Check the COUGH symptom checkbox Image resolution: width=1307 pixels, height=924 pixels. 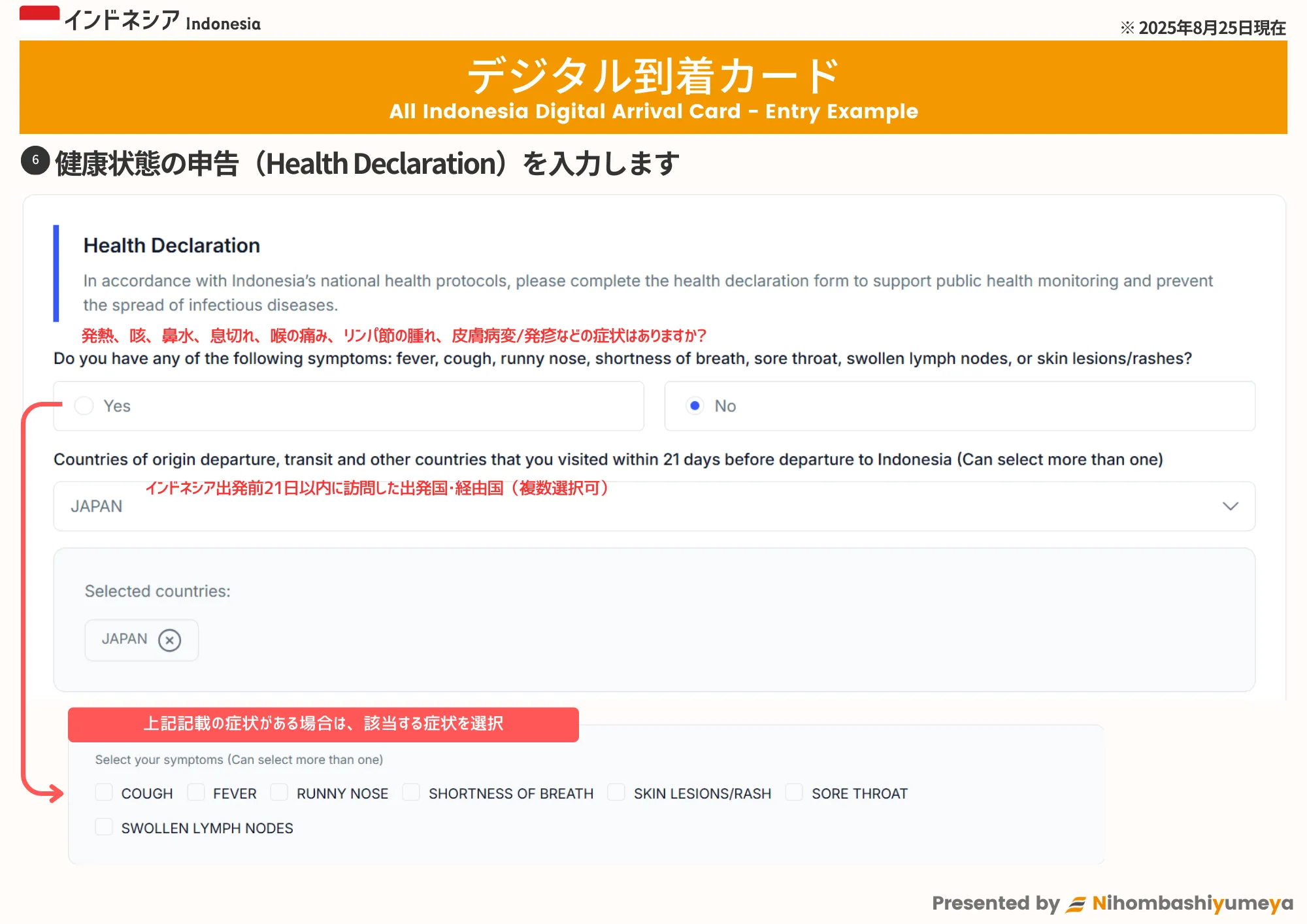(x=104, y=793)
